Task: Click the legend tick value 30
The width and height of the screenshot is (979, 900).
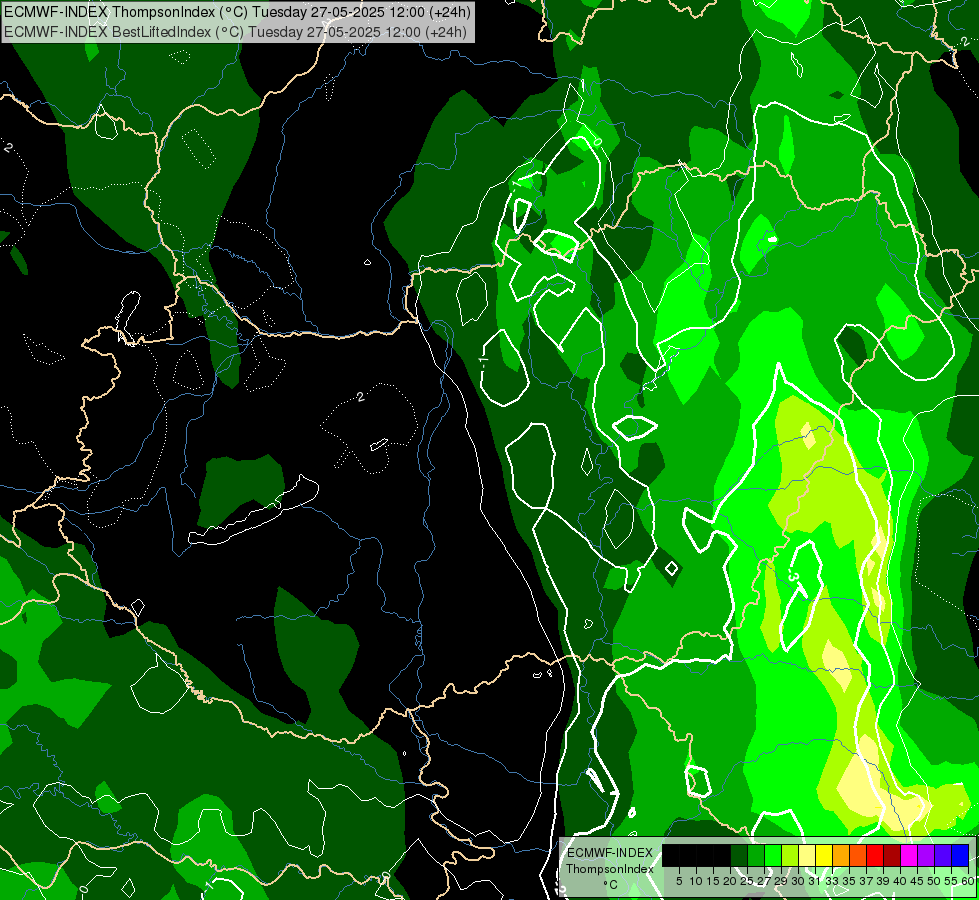Action: 797,881
